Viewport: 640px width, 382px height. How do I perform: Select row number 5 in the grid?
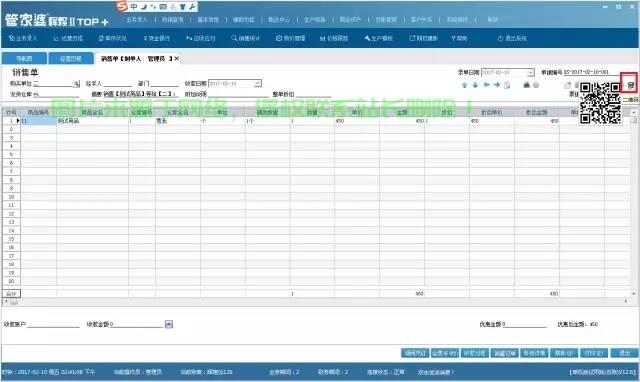point(11,155)
